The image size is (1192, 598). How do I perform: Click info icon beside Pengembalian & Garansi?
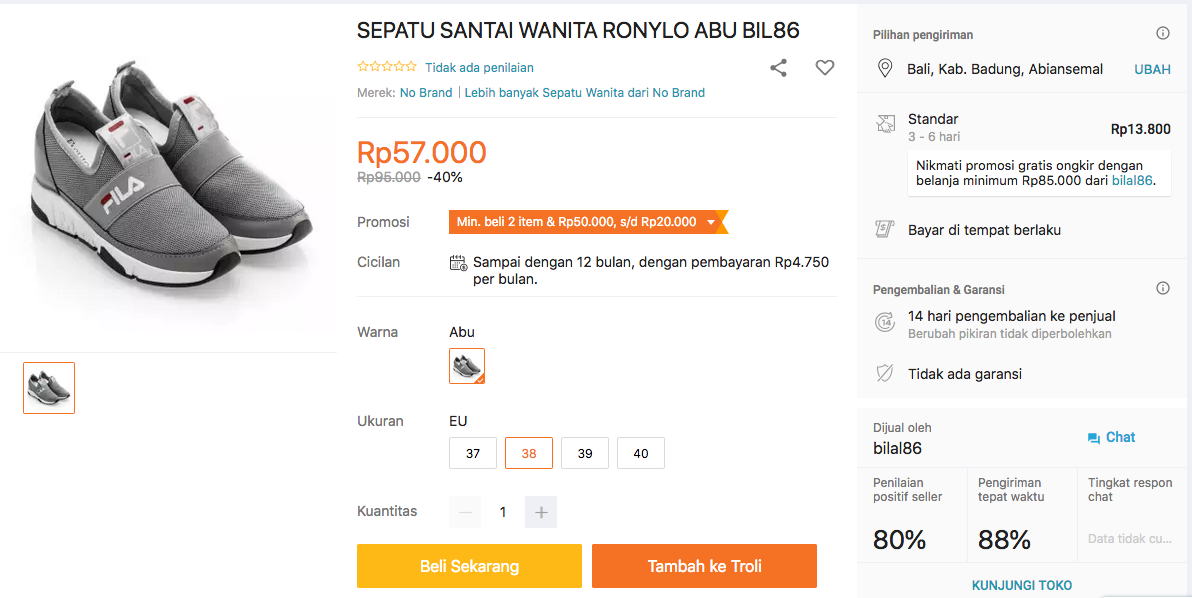[1163, 289]
